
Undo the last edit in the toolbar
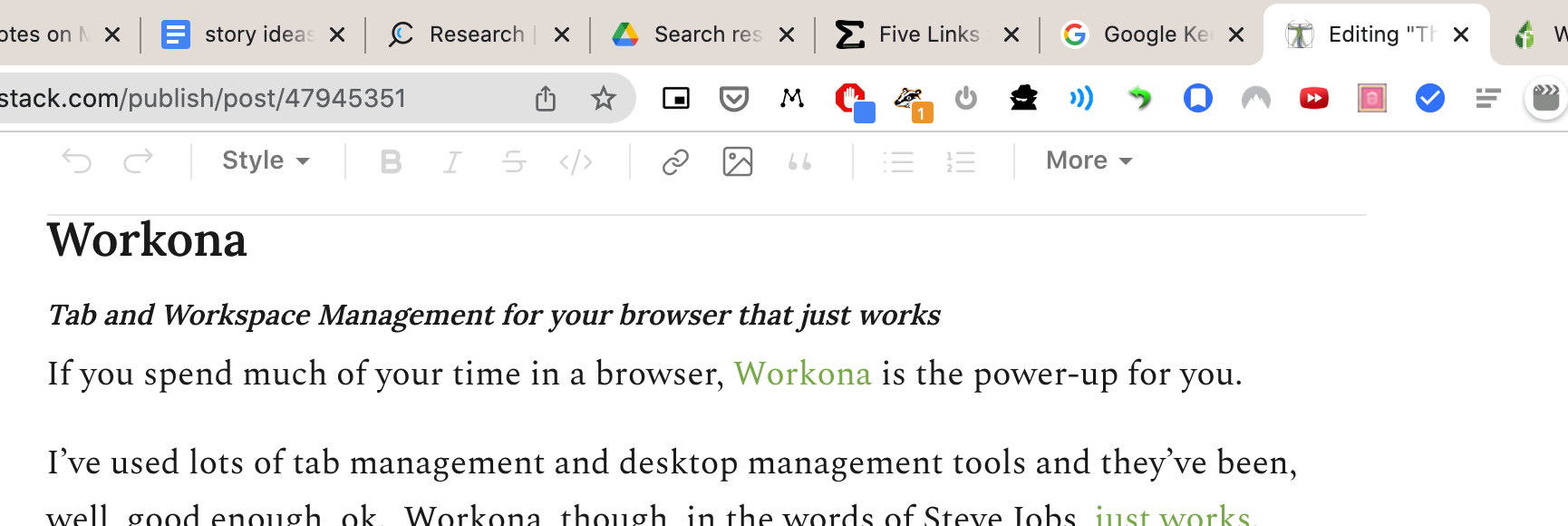click(x=77, y=161)
